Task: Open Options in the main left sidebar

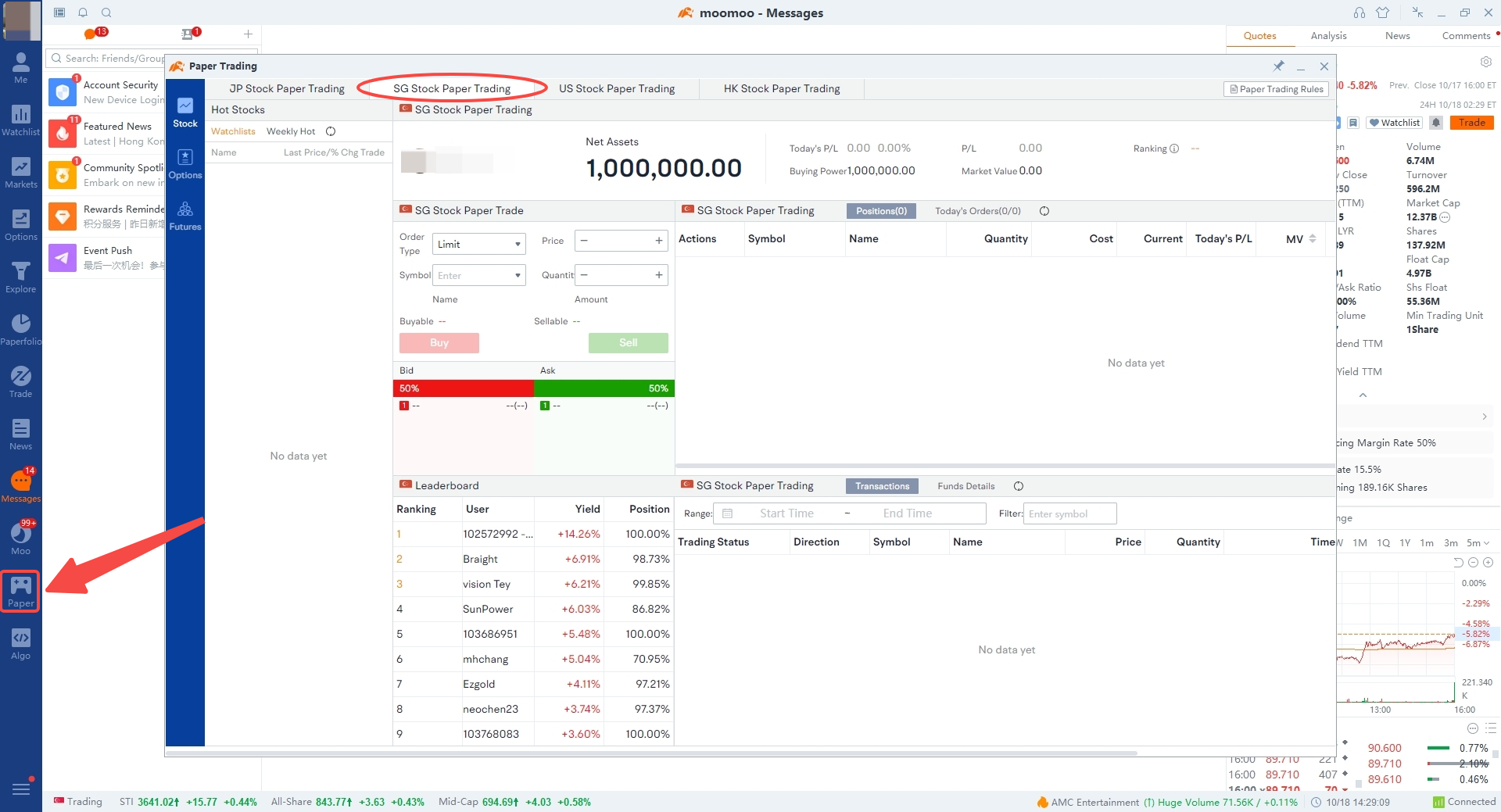Action: (21, 225)
